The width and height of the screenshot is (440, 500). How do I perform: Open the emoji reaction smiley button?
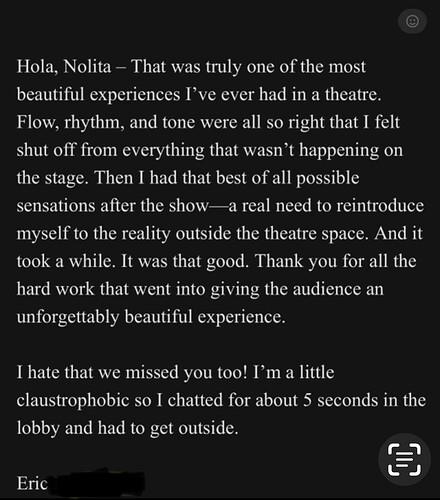[x=412, y=21]
